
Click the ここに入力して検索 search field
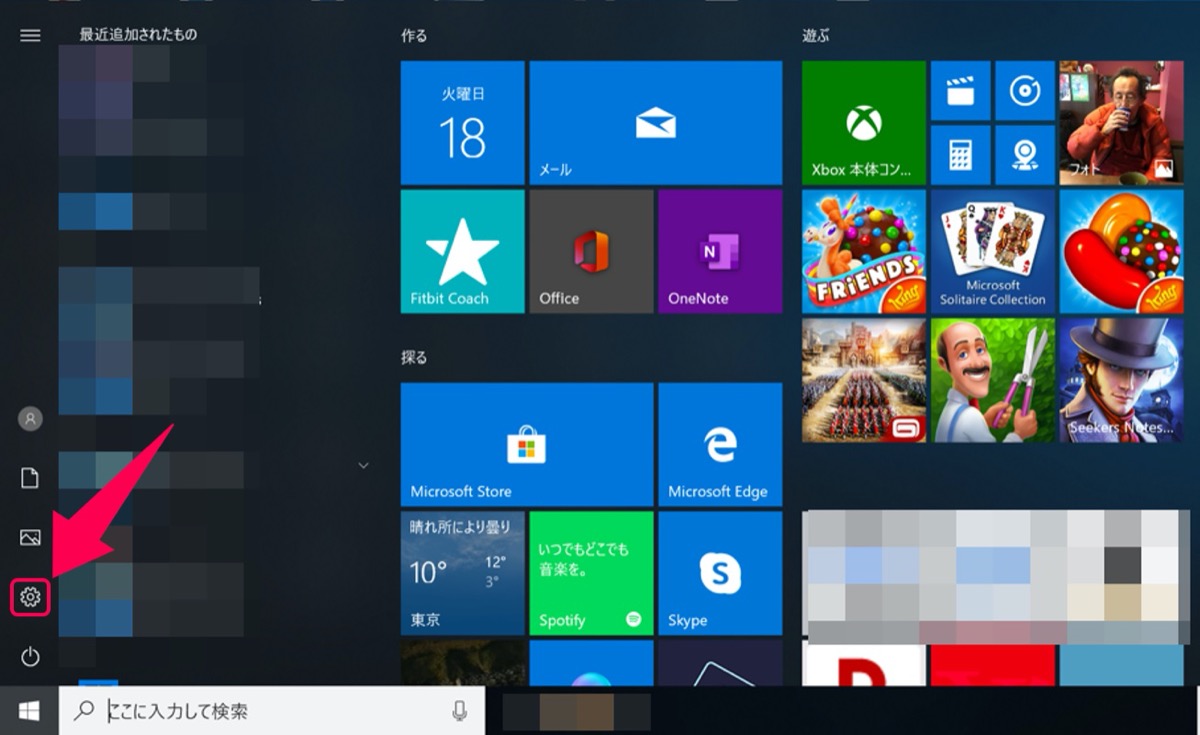pyautogui.click(x=272, y=711)
